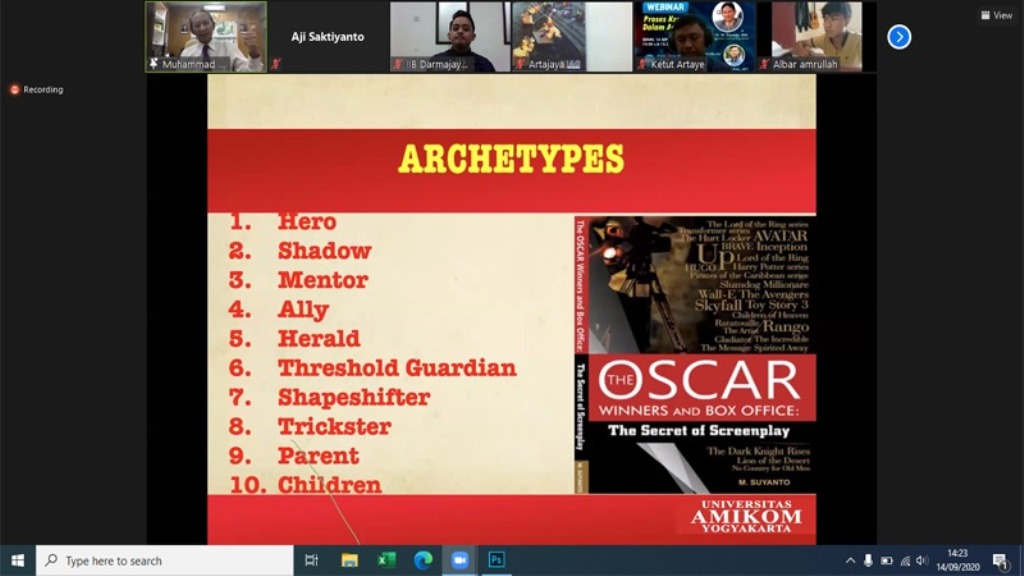Image resolution: width=1024 pixels, height=576 pixels.
Task: Open Task View on taskbar
Action: point(312,560)
